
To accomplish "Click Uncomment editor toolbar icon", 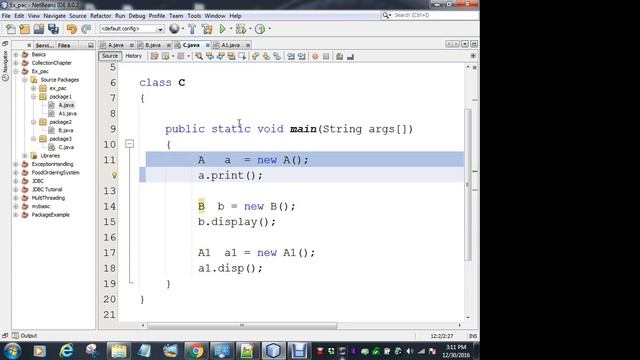I will tap(350, 56).
